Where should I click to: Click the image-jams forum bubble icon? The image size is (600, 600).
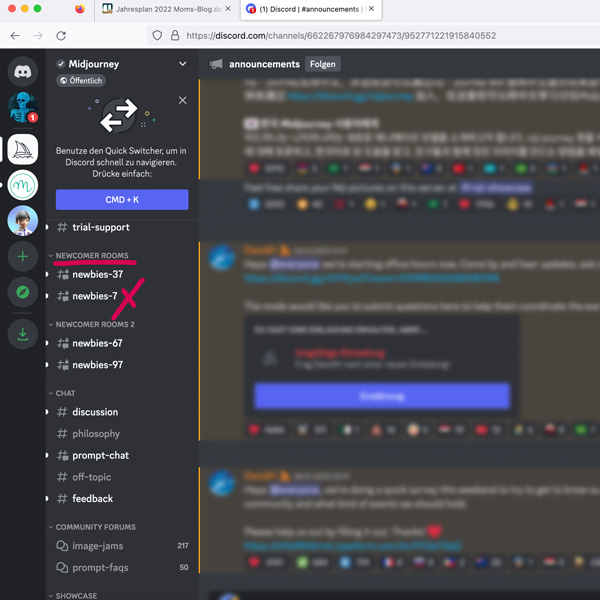point(62,546)
